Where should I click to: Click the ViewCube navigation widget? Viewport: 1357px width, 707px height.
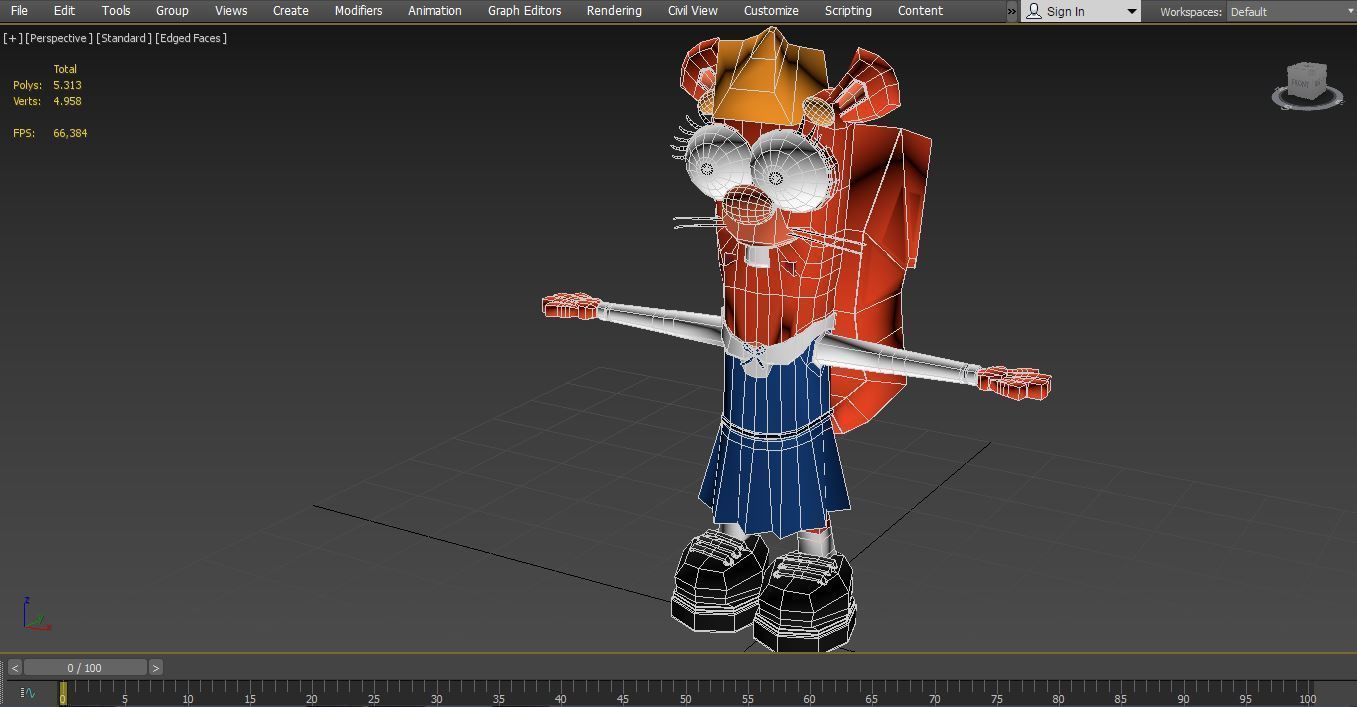pyautogui.click(x=1307, y=85)
